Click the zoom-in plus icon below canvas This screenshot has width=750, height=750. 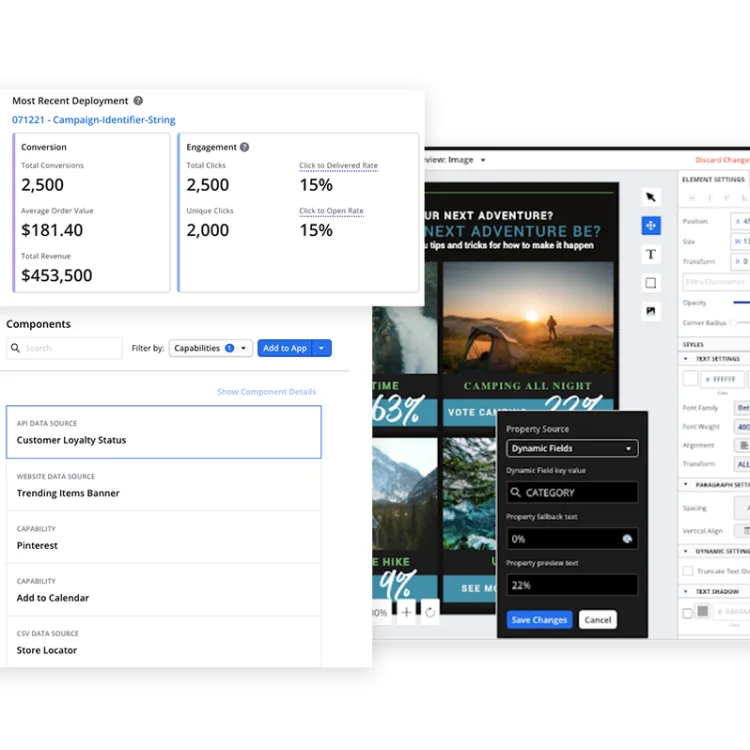tap(406, 612)
